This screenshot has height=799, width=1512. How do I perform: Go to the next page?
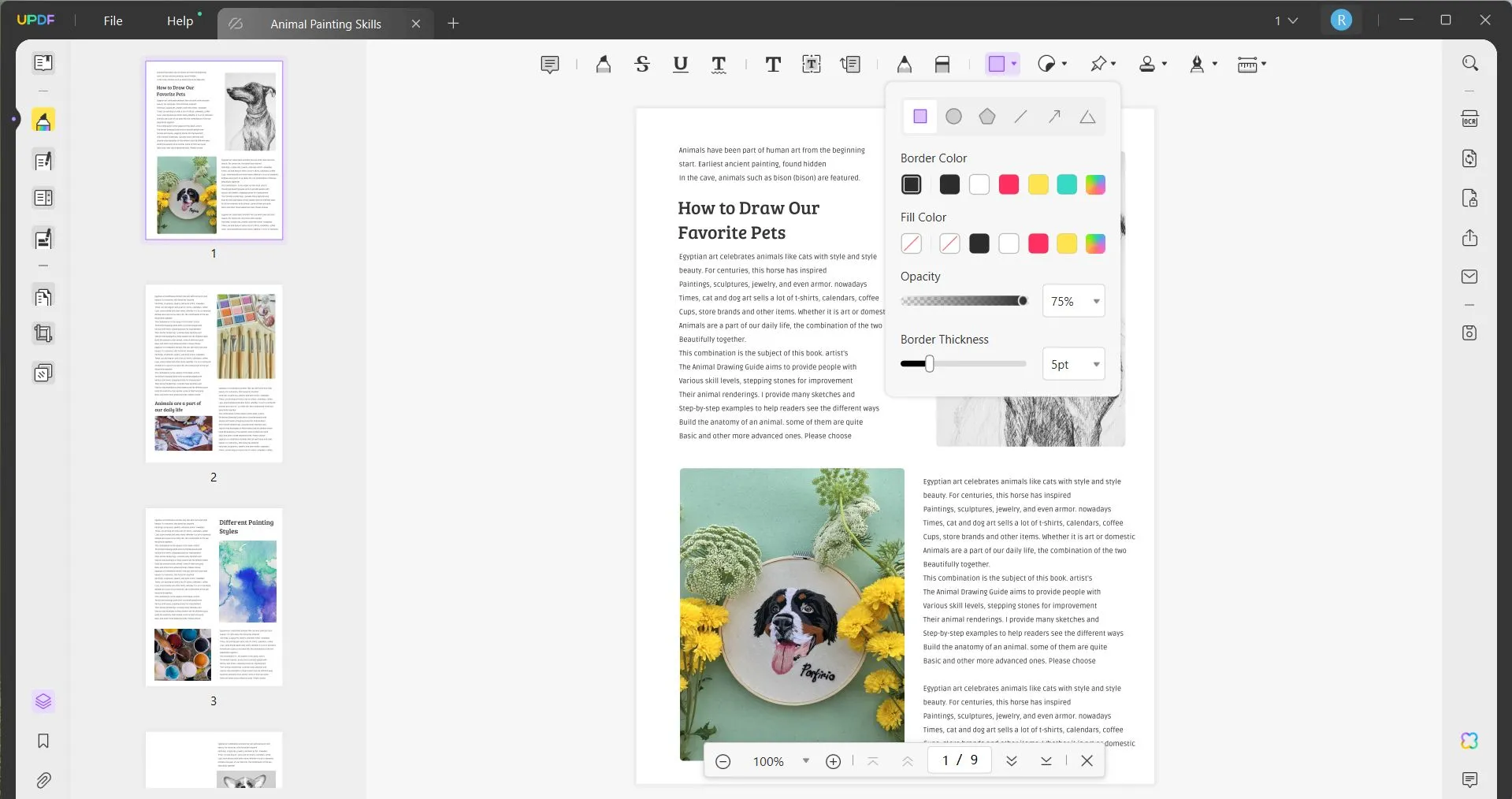click(x=1012, y=760)
